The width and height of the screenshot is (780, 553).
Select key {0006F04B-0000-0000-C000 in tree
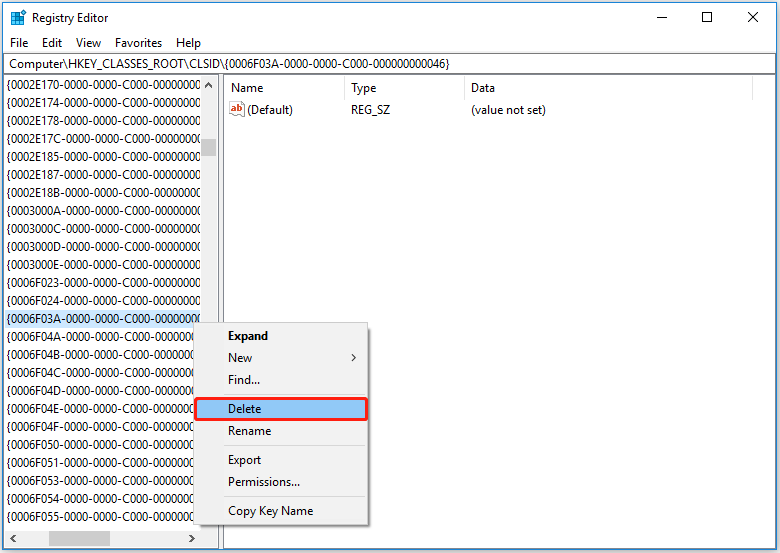[99, 355]
